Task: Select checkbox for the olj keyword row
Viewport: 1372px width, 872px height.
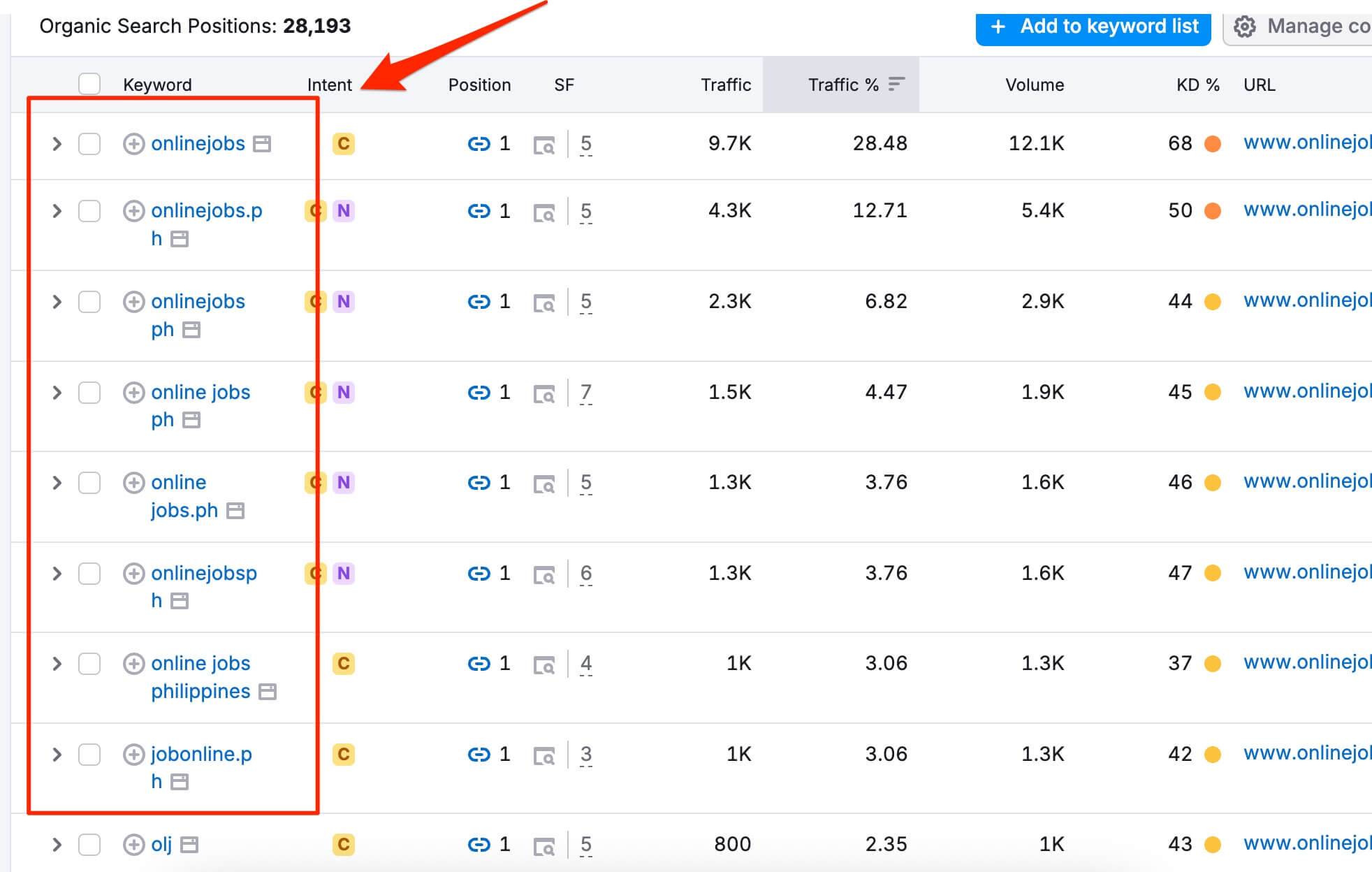Action: [x=89, y=845]
